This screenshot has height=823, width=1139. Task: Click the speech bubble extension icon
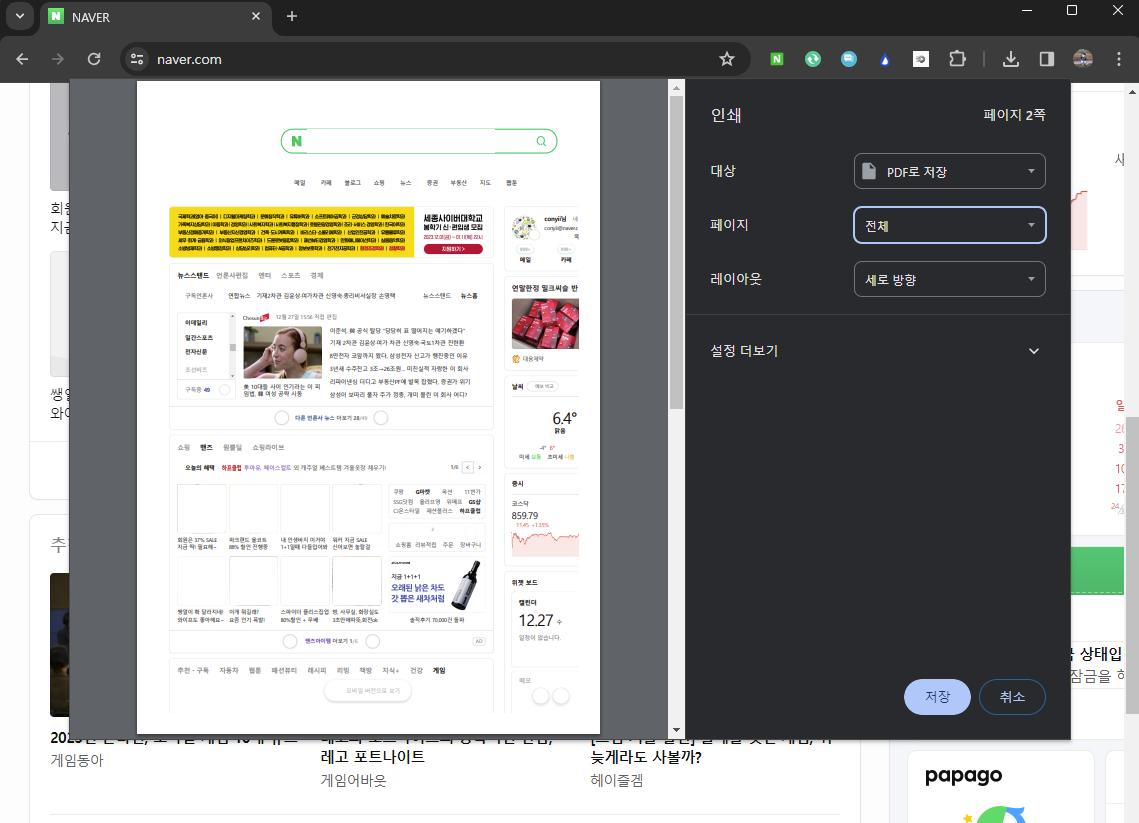(849, 59)
